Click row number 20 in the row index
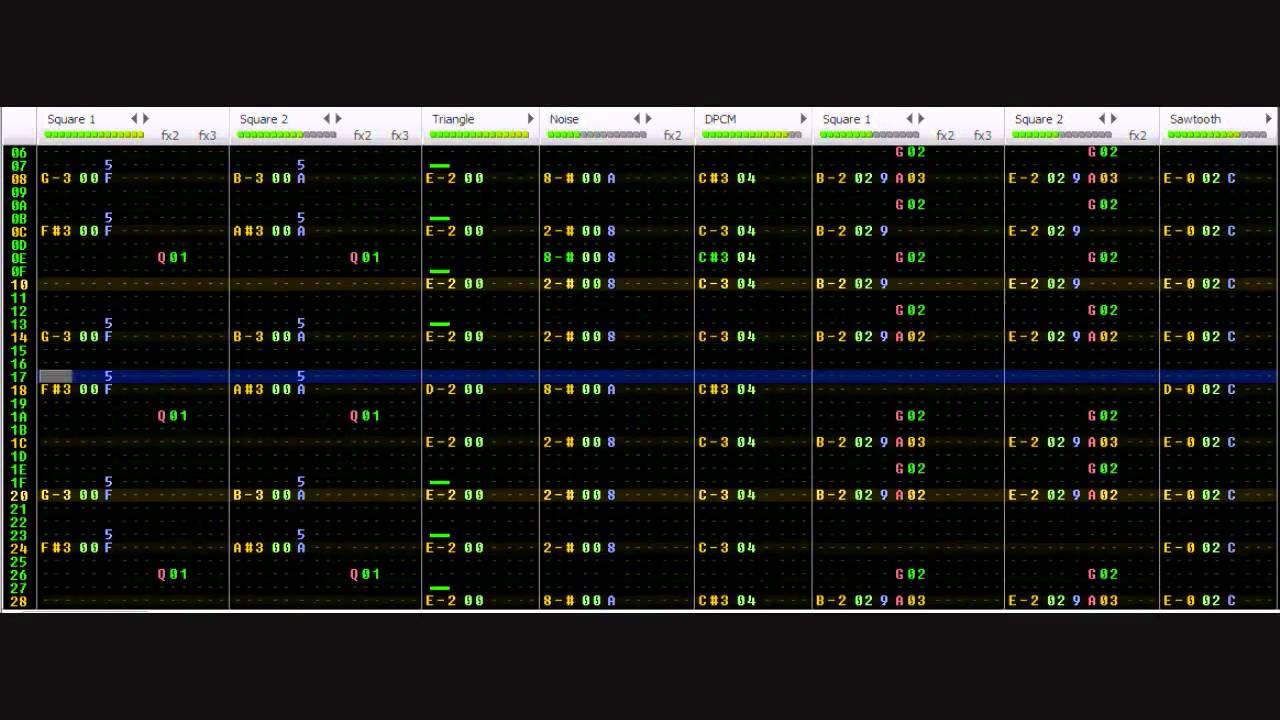1280x720 pixels. [x=20, y=495]
